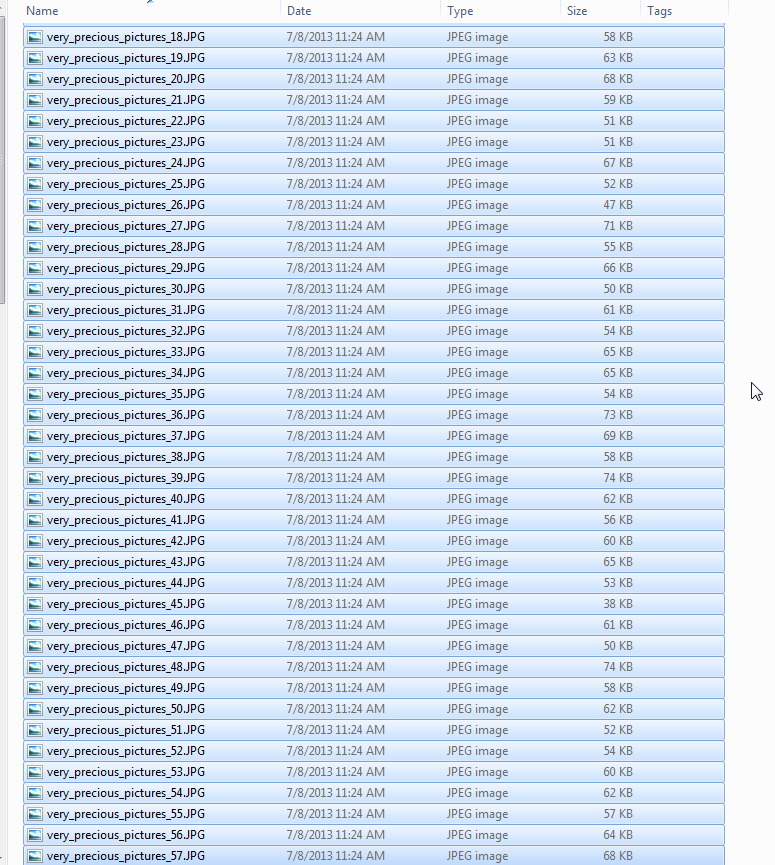Viewport: 775px width, 865px height.
Task: Select file name very_precious_pictures_54.JPG
Action: (x=126, y=793)
